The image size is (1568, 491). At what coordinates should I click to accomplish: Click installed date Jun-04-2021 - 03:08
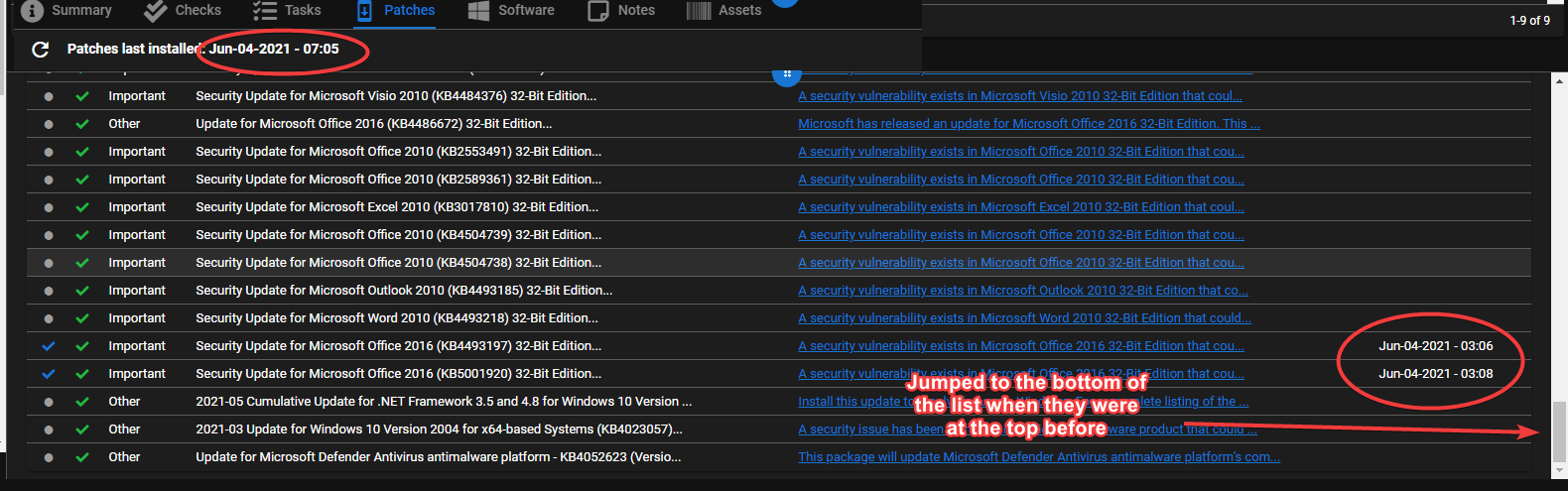click(x=1436, y=374)
